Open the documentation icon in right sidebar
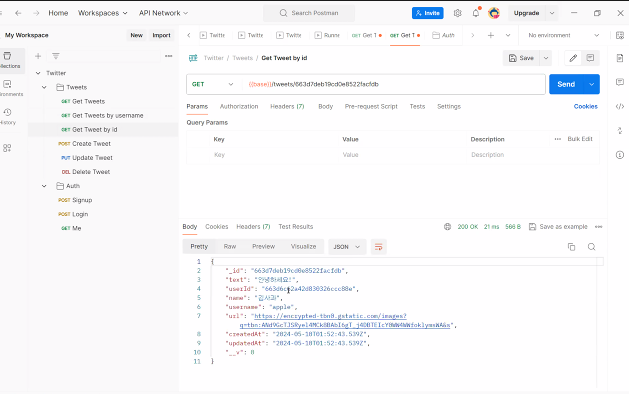629x394 pixels. click(x=620, y=58)
